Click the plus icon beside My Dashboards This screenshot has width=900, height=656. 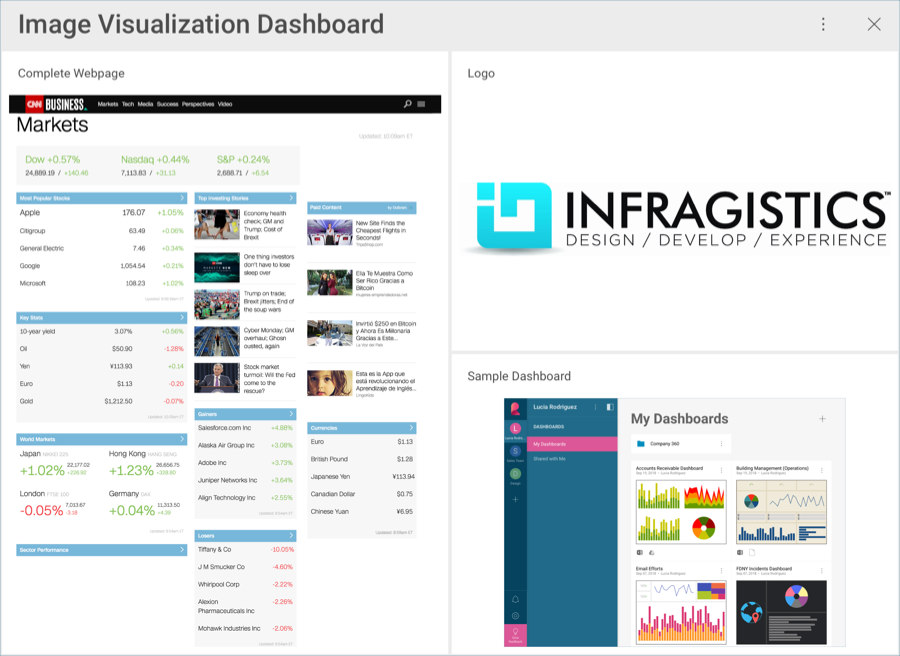click(822, 419)
